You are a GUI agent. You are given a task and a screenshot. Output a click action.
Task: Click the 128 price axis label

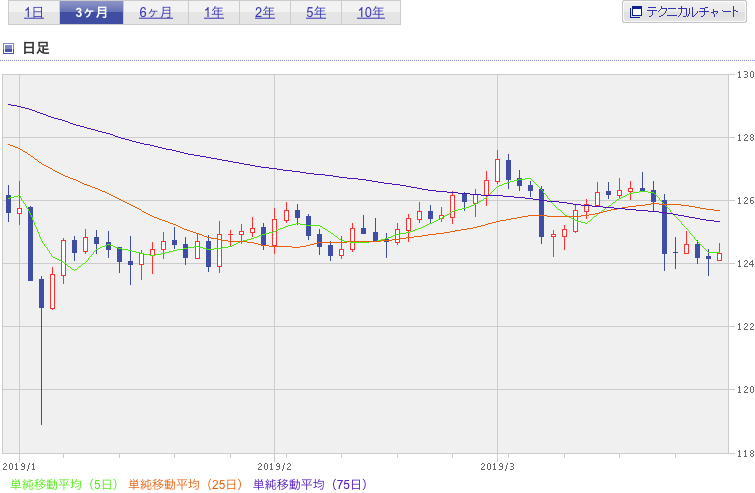click(x=746, y=138)
